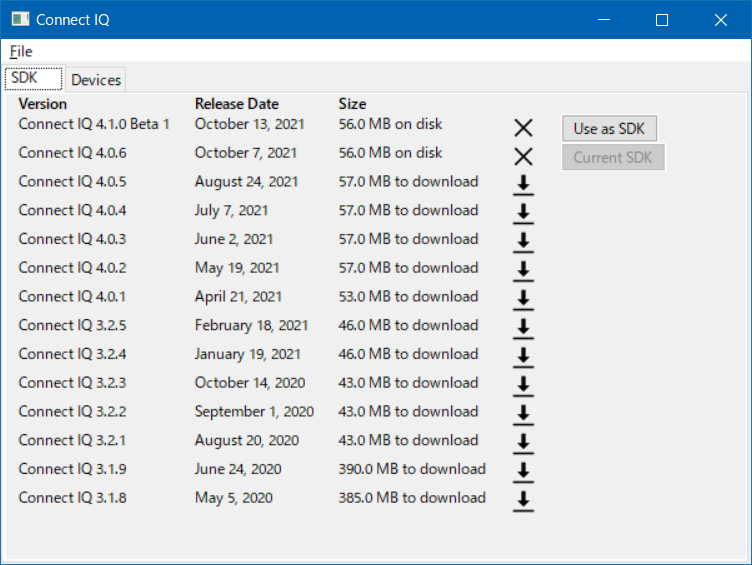Click the June 24, 2020 release date
The width and height of the screenshot is (752, 565).
coord(238,470)
